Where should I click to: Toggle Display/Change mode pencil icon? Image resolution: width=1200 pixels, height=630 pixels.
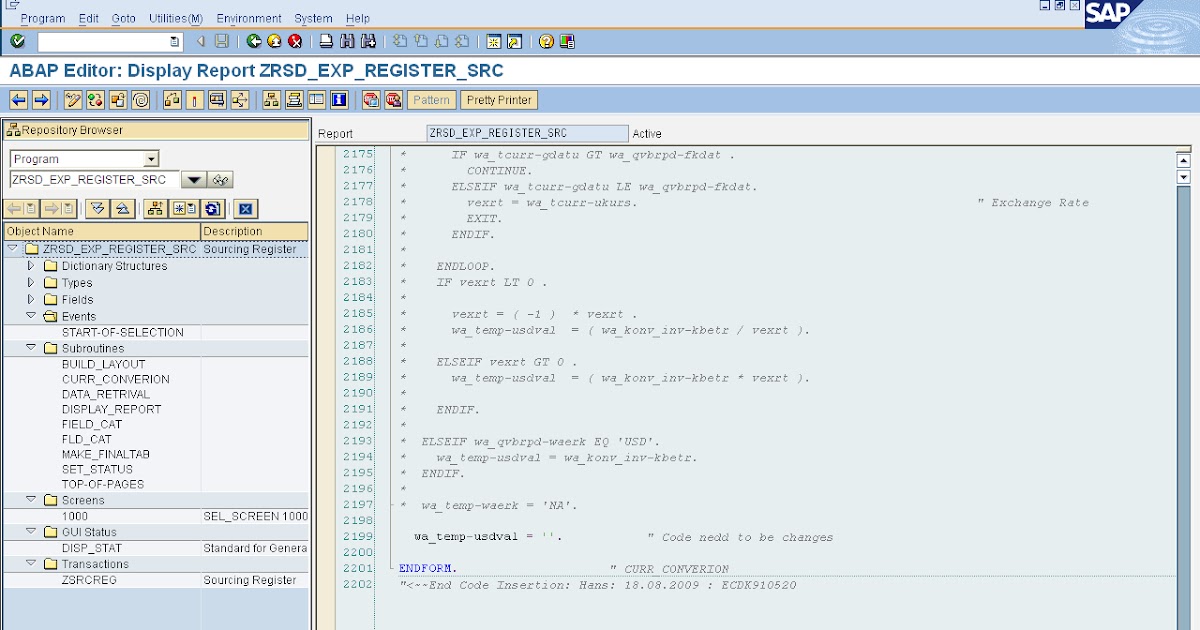(73, 100)
